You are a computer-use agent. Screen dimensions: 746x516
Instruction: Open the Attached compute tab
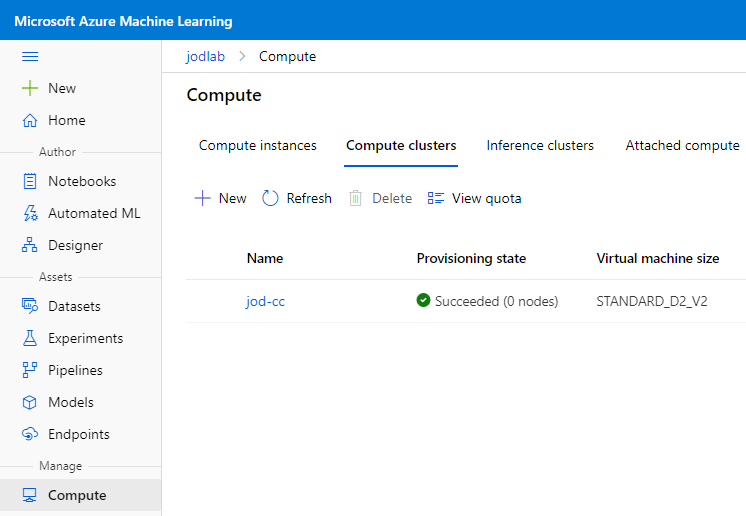(x=682, y=146)
